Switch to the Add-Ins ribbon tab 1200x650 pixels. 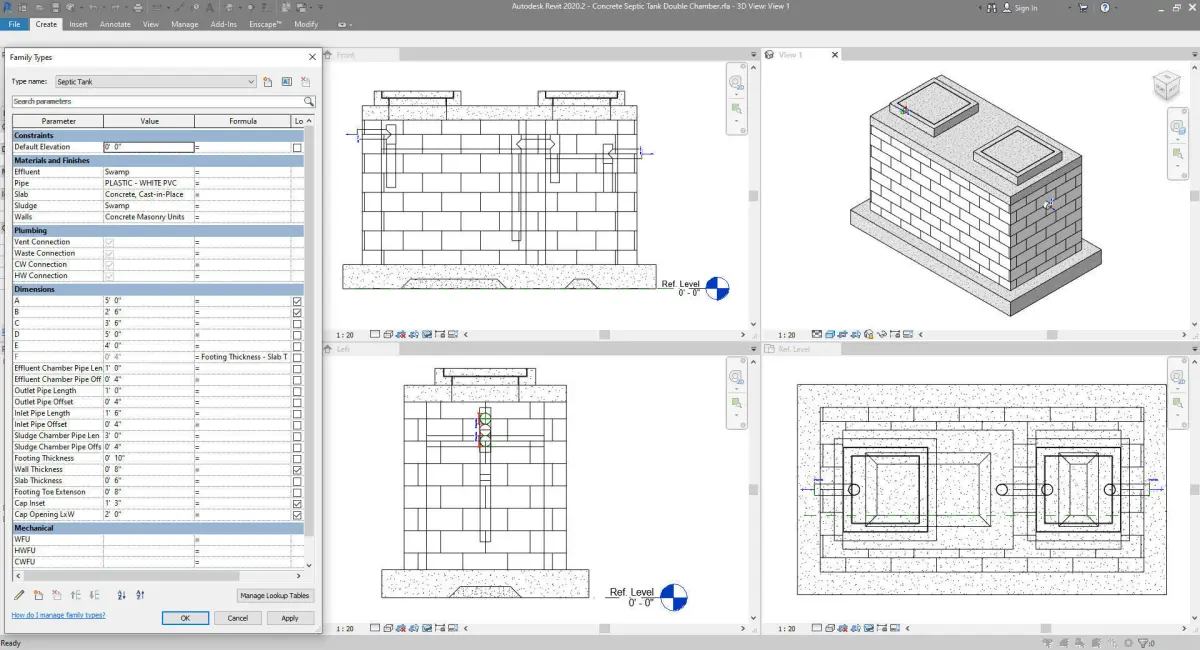click(223, 23)
